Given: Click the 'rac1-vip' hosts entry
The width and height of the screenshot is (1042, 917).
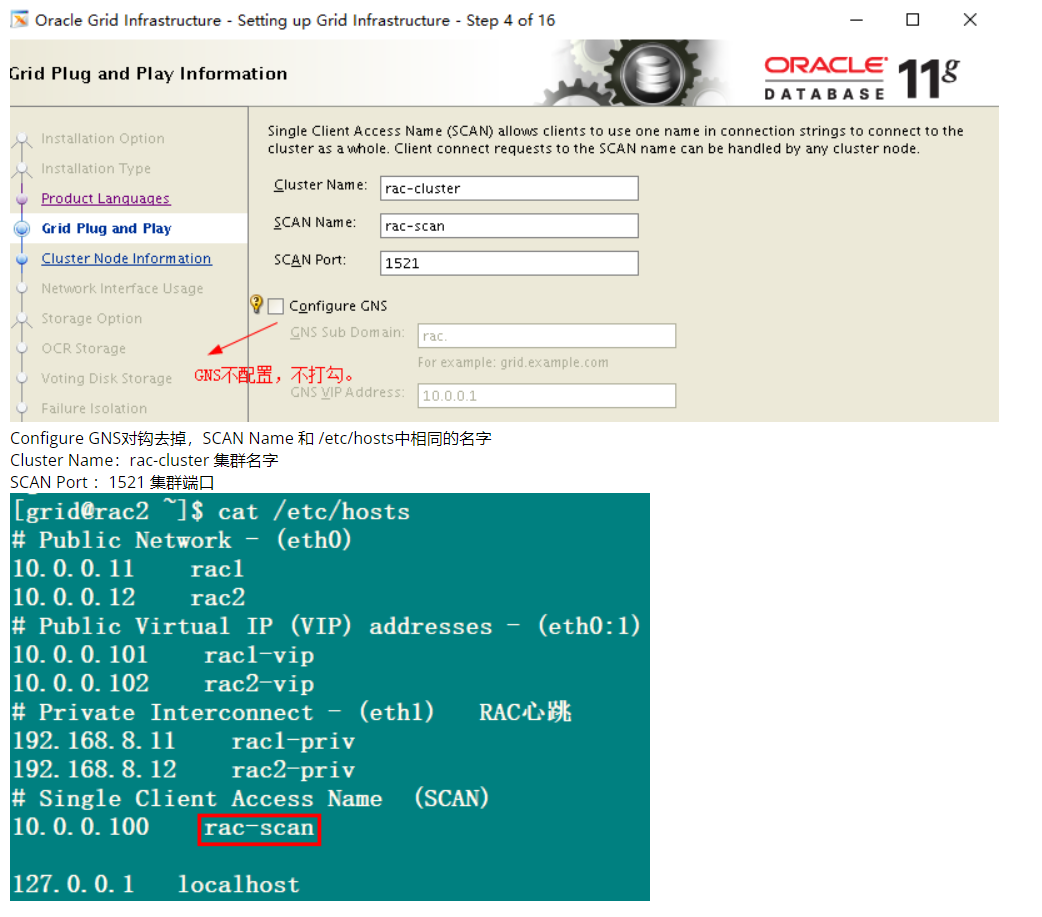Looking at the screenshot, I should tap(259, 655).
